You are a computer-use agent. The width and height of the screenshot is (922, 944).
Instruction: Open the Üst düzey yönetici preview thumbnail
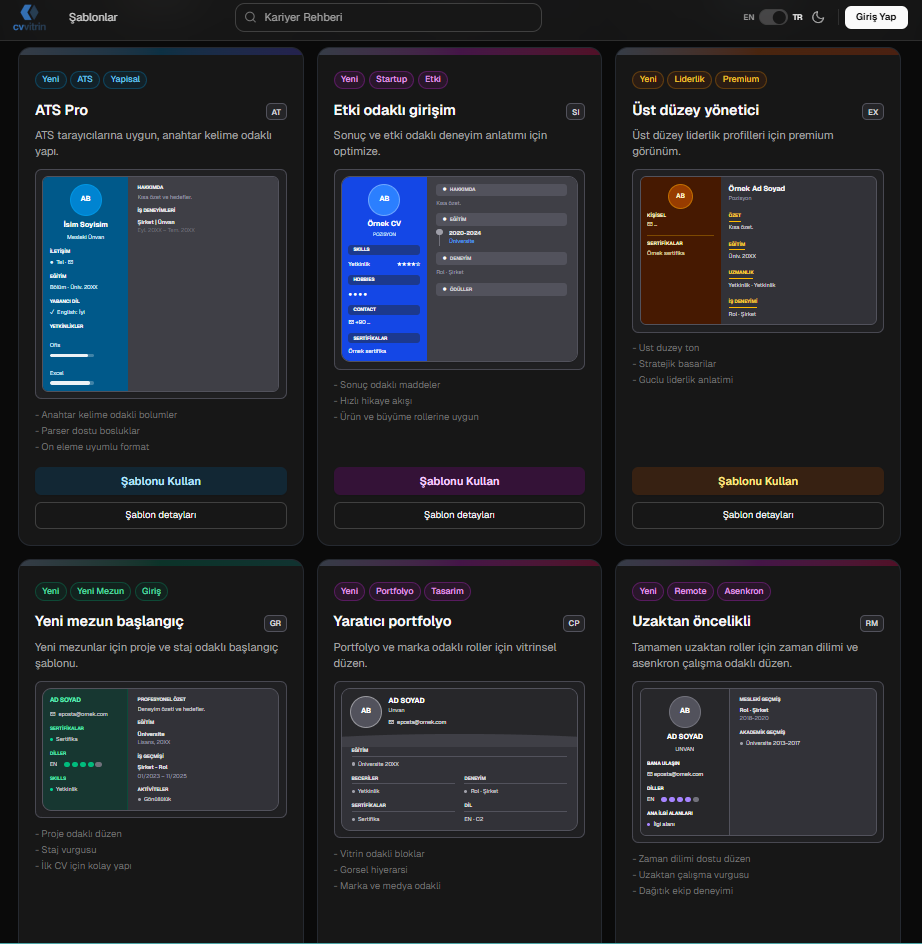[x=758, y=250]
